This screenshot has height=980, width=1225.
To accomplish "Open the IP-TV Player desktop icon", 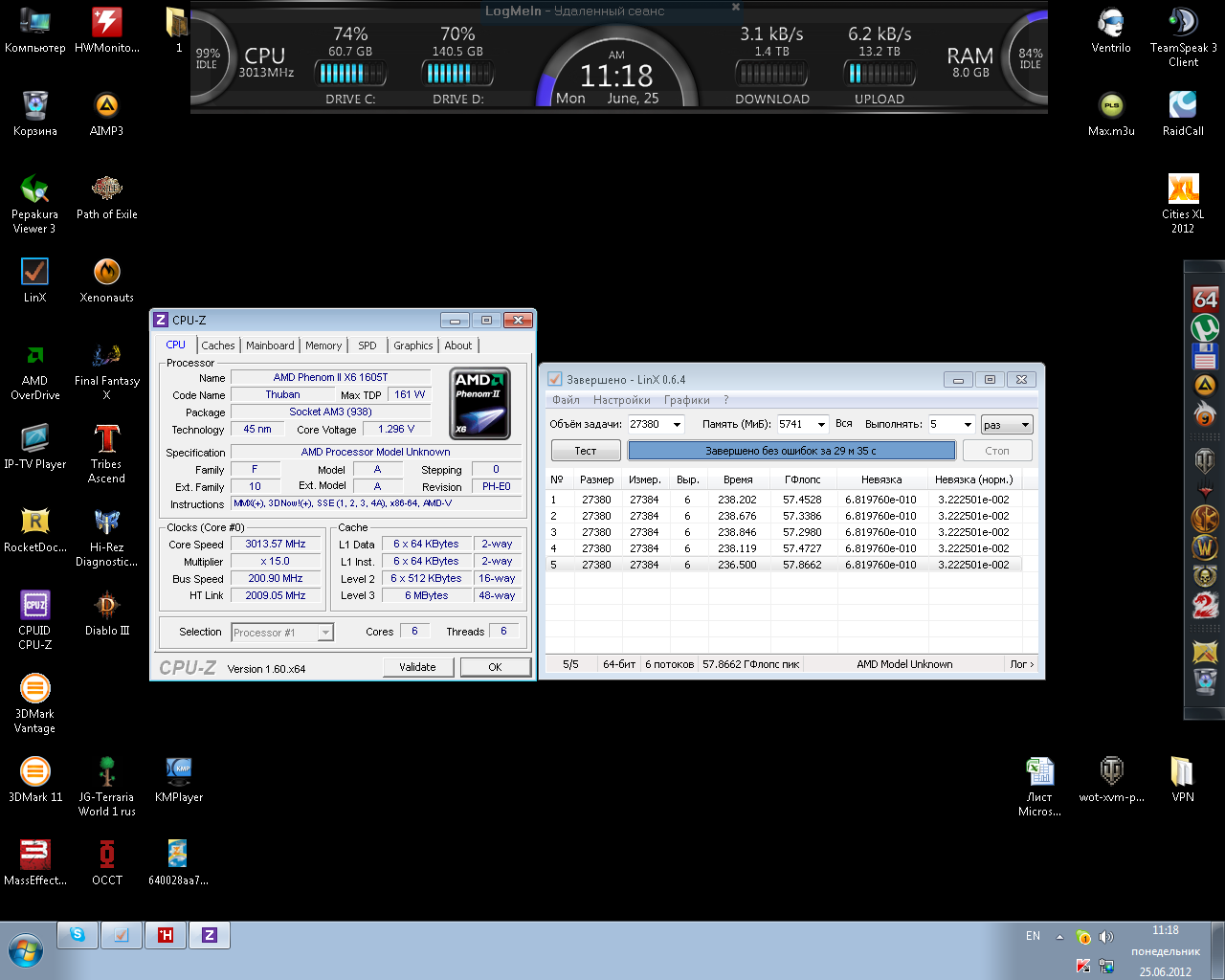I will tap(34, 446).
